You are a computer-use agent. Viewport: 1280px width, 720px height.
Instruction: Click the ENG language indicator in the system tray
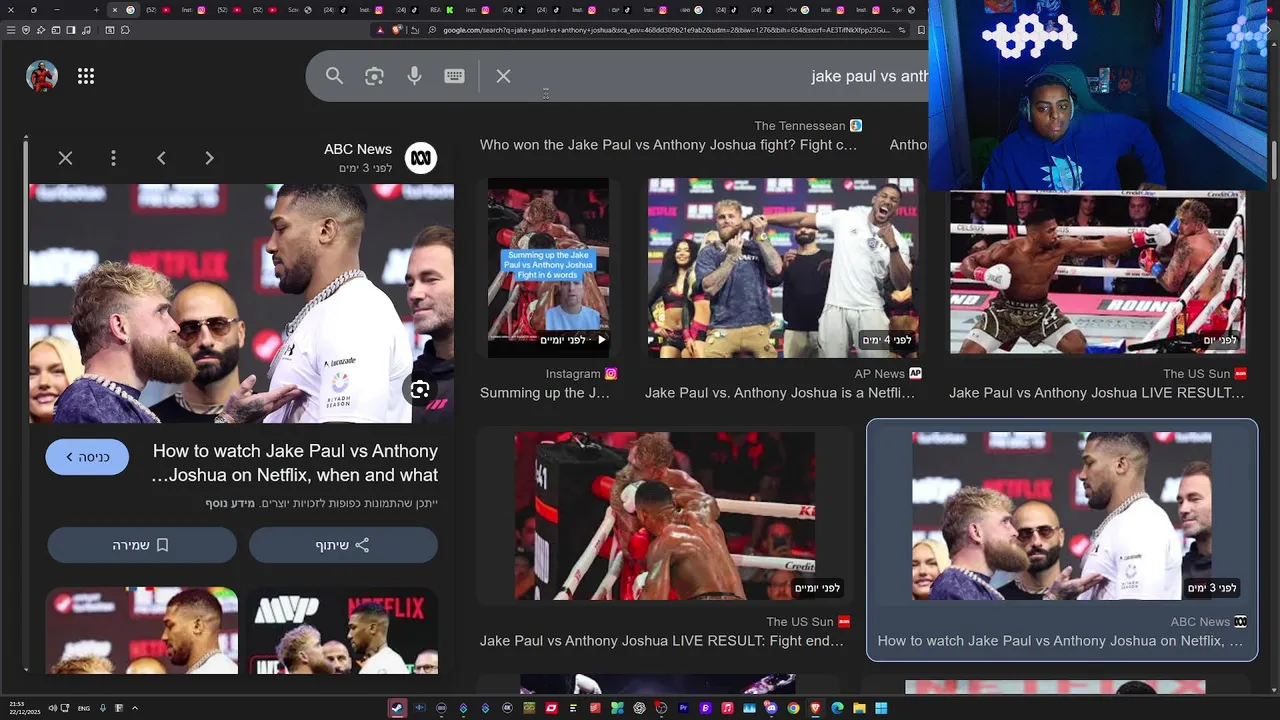(x=84, y=708)
